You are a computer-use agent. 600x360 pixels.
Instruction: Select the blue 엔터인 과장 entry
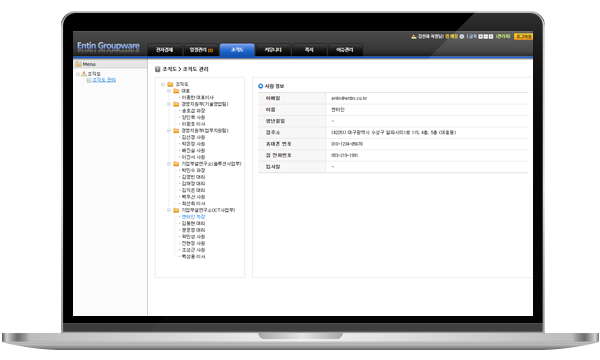193,217
